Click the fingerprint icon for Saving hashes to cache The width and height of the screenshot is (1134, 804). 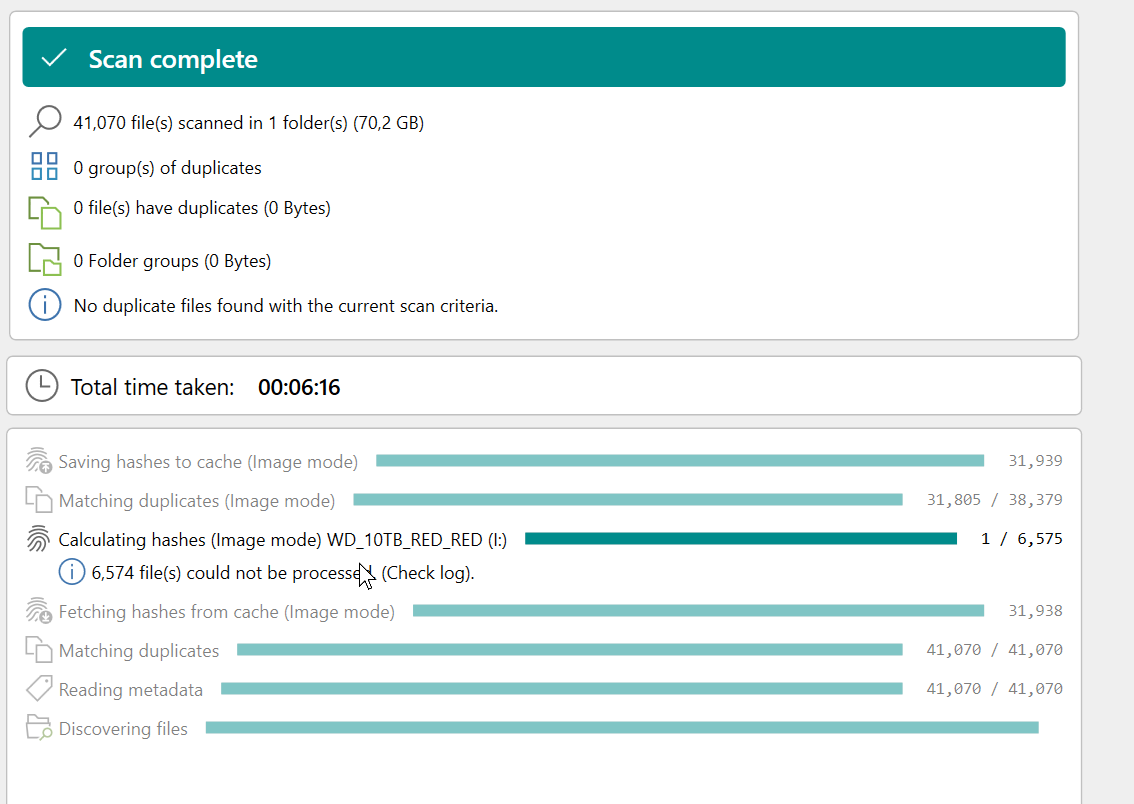39,461
